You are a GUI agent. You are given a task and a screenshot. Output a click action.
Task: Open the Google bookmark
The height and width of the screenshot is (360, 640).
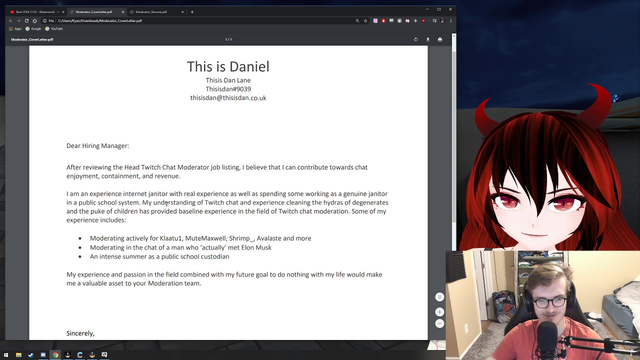click(33, 29)
